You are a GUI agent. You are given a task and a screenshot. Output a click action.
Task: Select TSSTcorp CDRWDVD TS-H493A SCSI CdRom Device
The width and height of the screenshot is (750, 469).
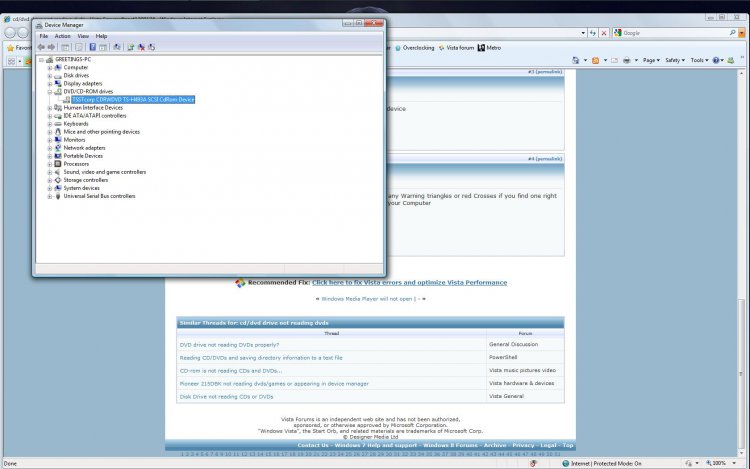pyautogui.click(x=133, y=99)
